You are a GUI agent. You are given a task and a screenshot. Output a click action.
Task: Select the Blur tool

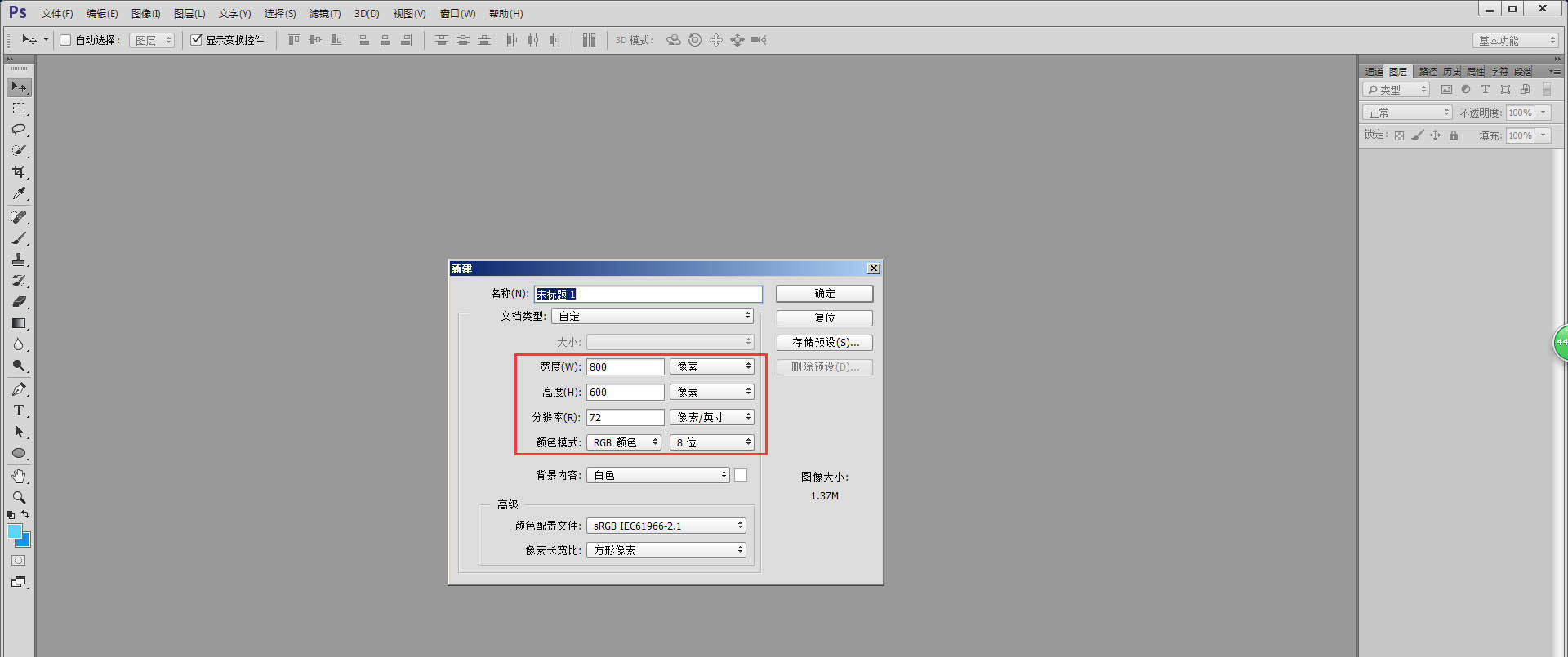[x=19, y=344]
